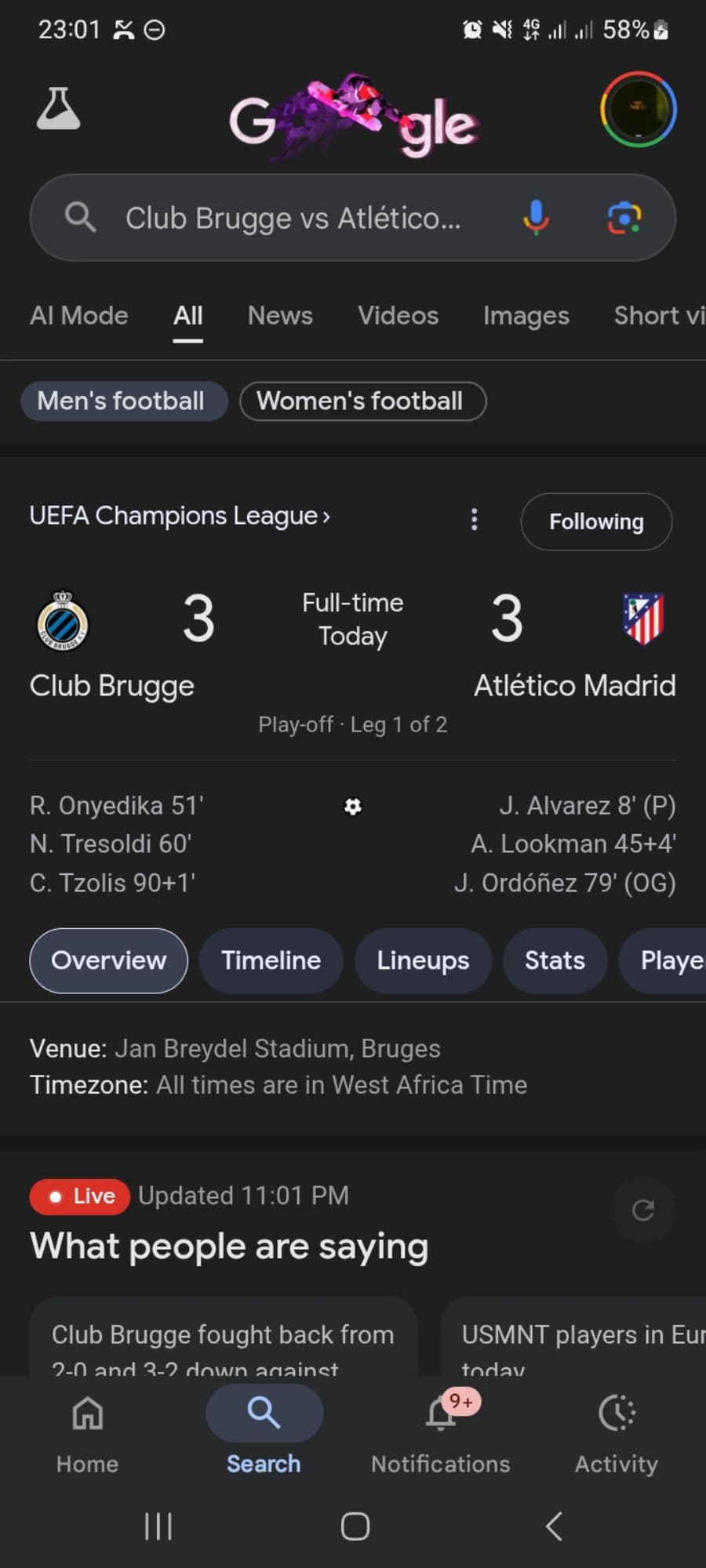Viewport: 706px width, 1568px height.
Task: Open the Notifications bell
Action: click(442, 1414)
